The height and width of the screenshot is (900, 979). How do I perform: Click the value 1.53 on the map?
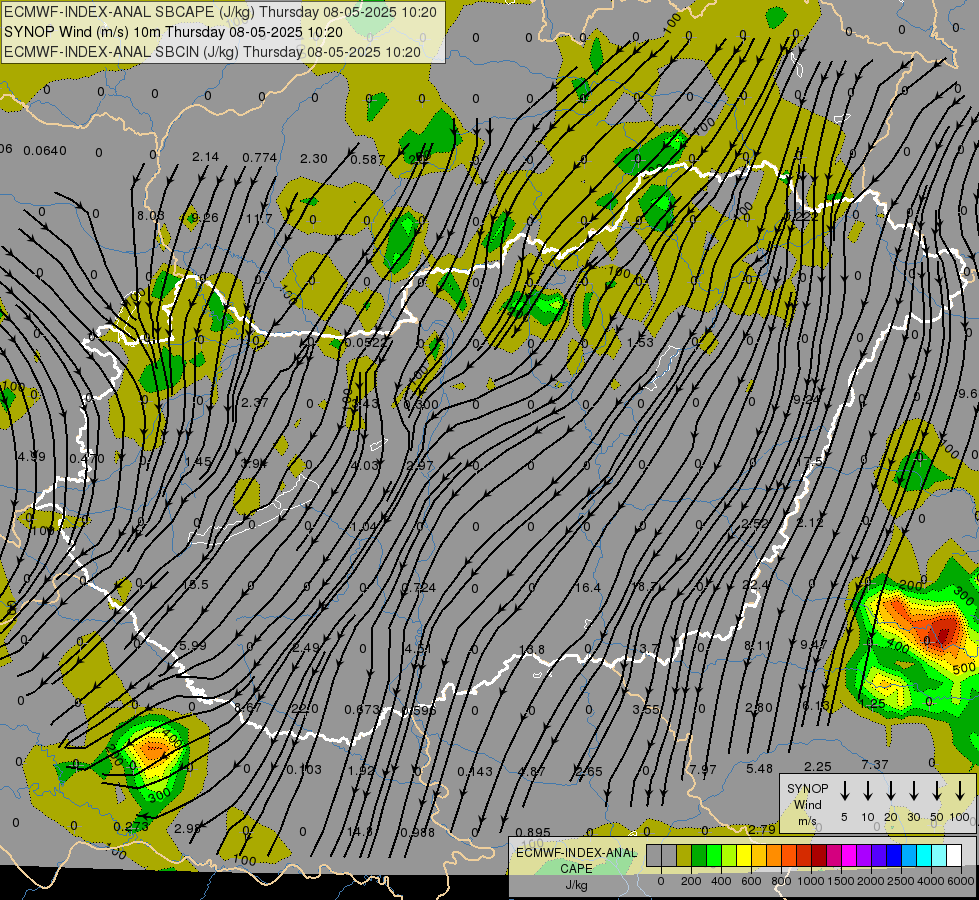click(640, 342)
